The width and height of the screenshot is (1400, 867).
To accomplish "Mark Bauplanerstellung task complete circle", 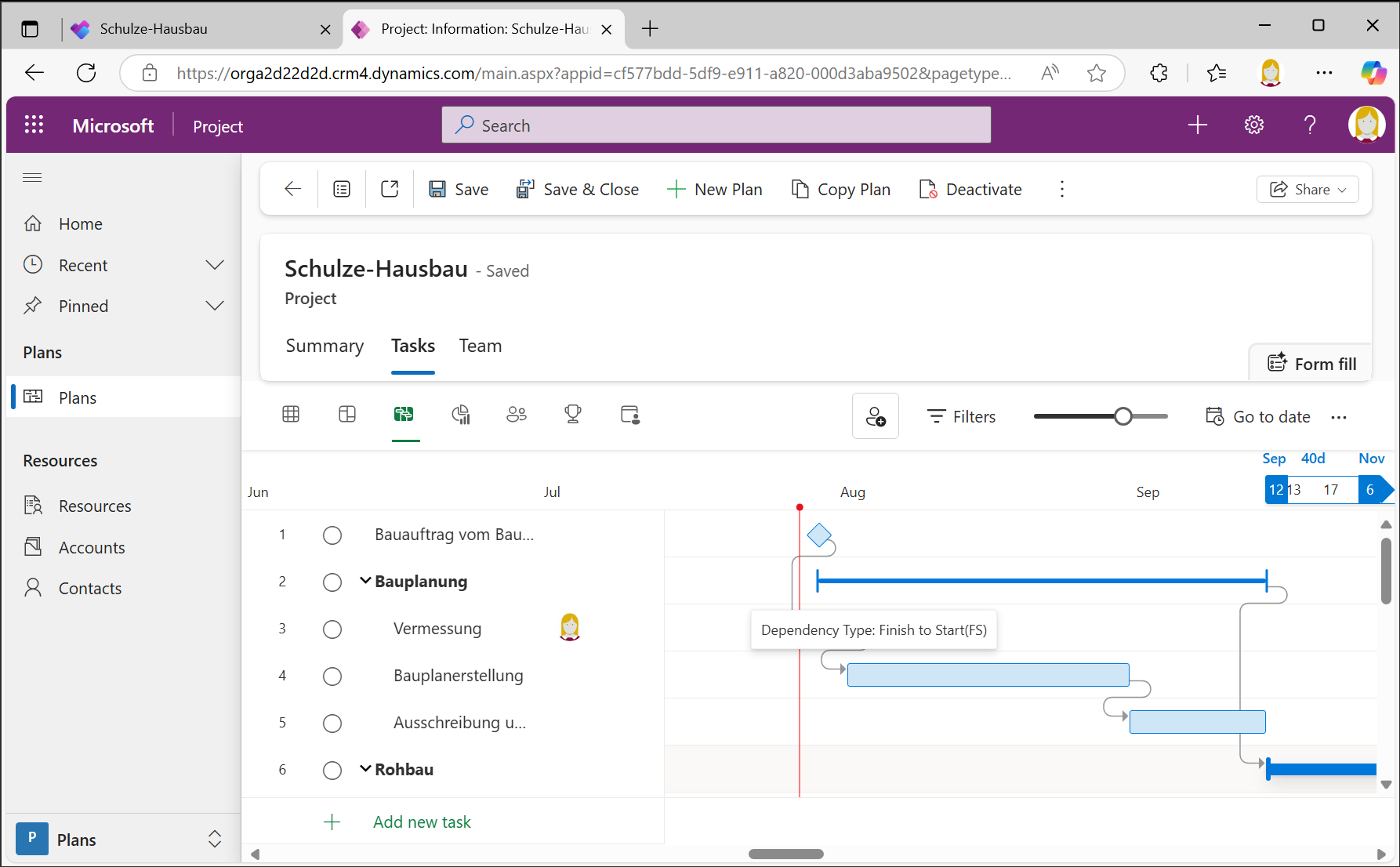I will pyautogui.click(x=332, y=677).
